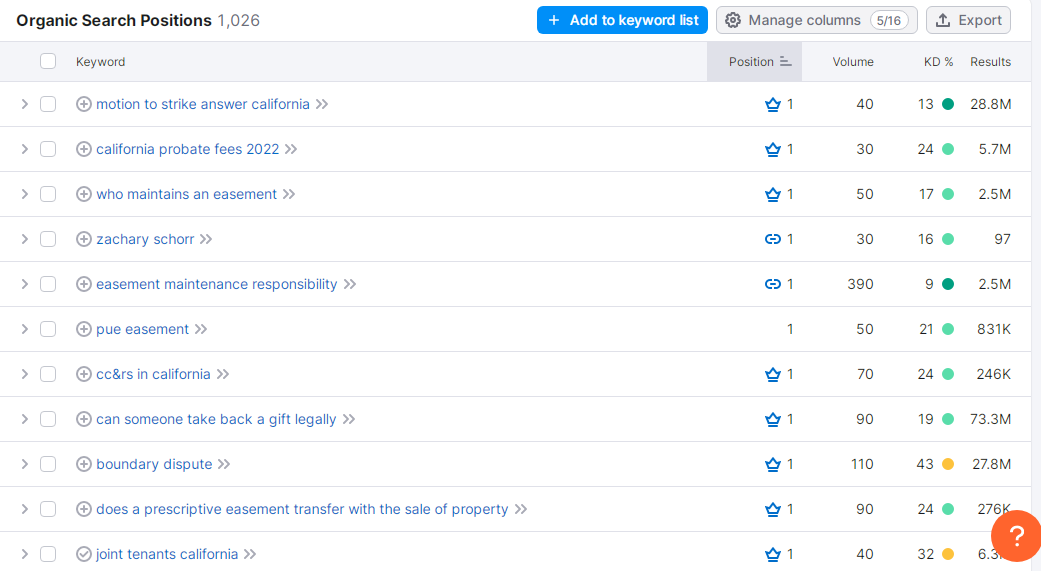Sort by the Keyword column header
Image resolution: width=1041 pixels, height=571 pixels.
[100, 62]
